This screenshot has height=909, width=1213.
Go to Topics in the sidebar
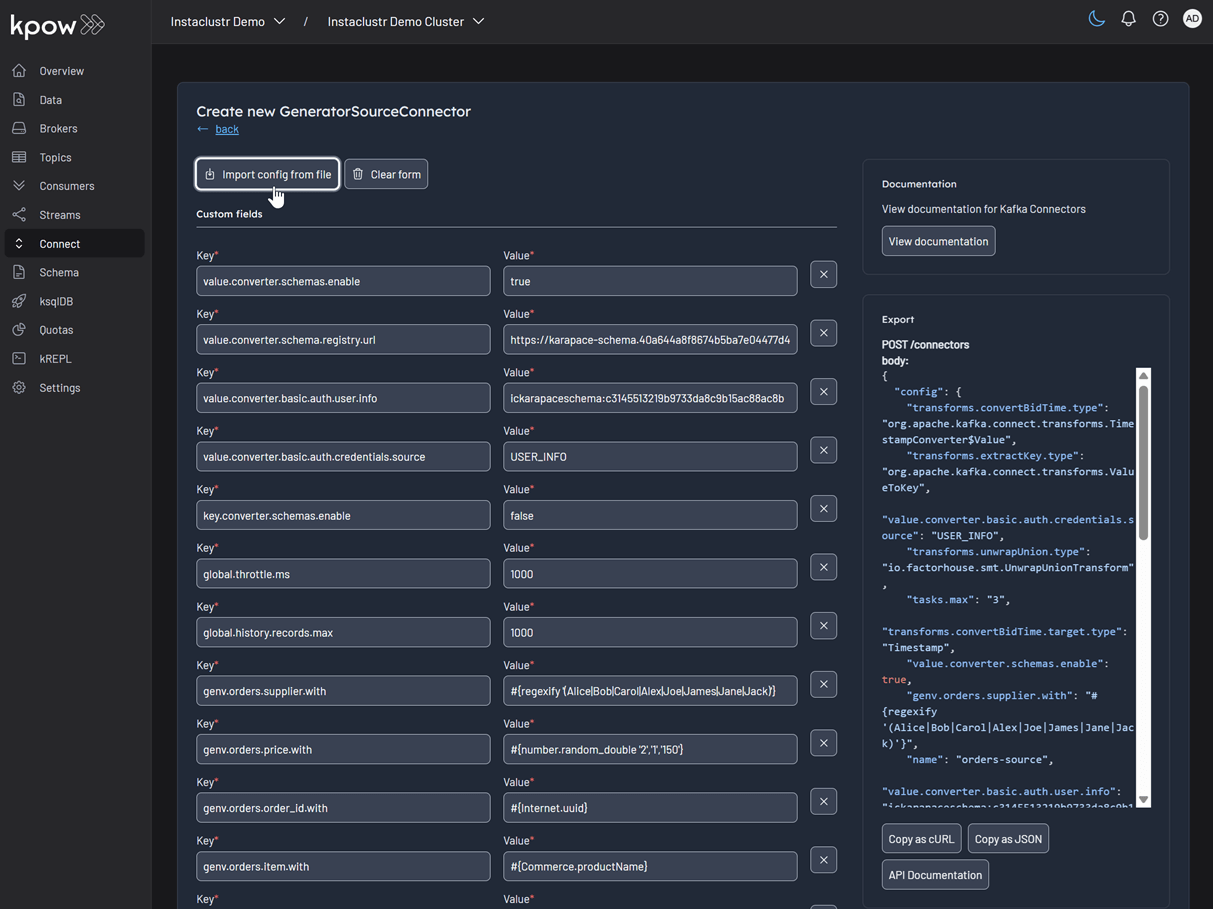pos(55,157)
